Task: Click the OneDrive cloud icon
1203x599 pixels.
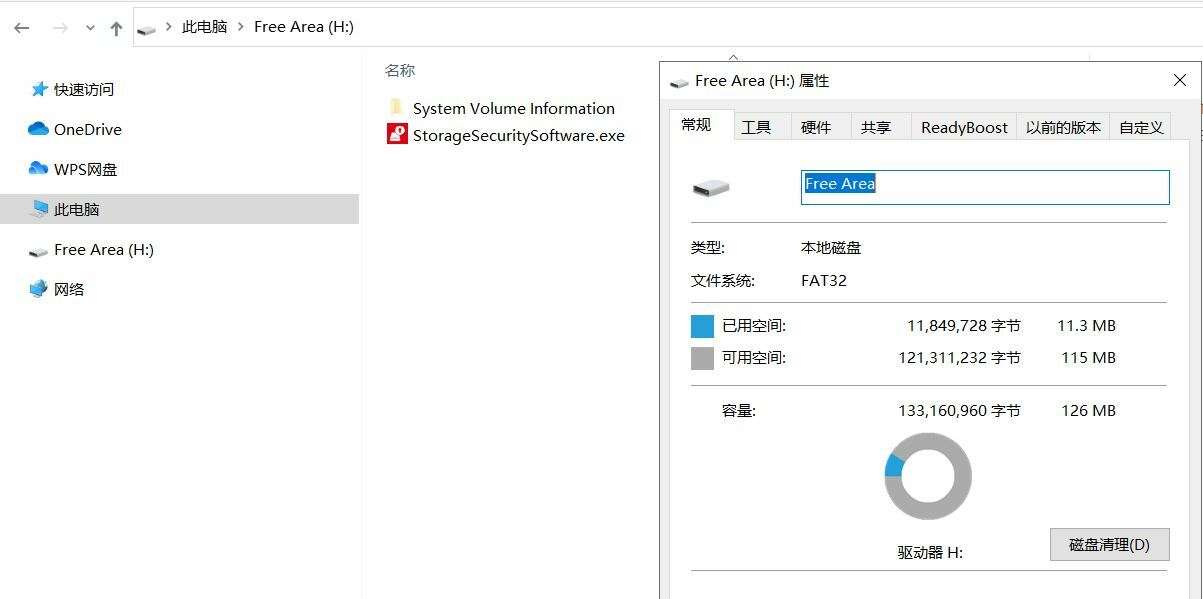Action: 38,129
